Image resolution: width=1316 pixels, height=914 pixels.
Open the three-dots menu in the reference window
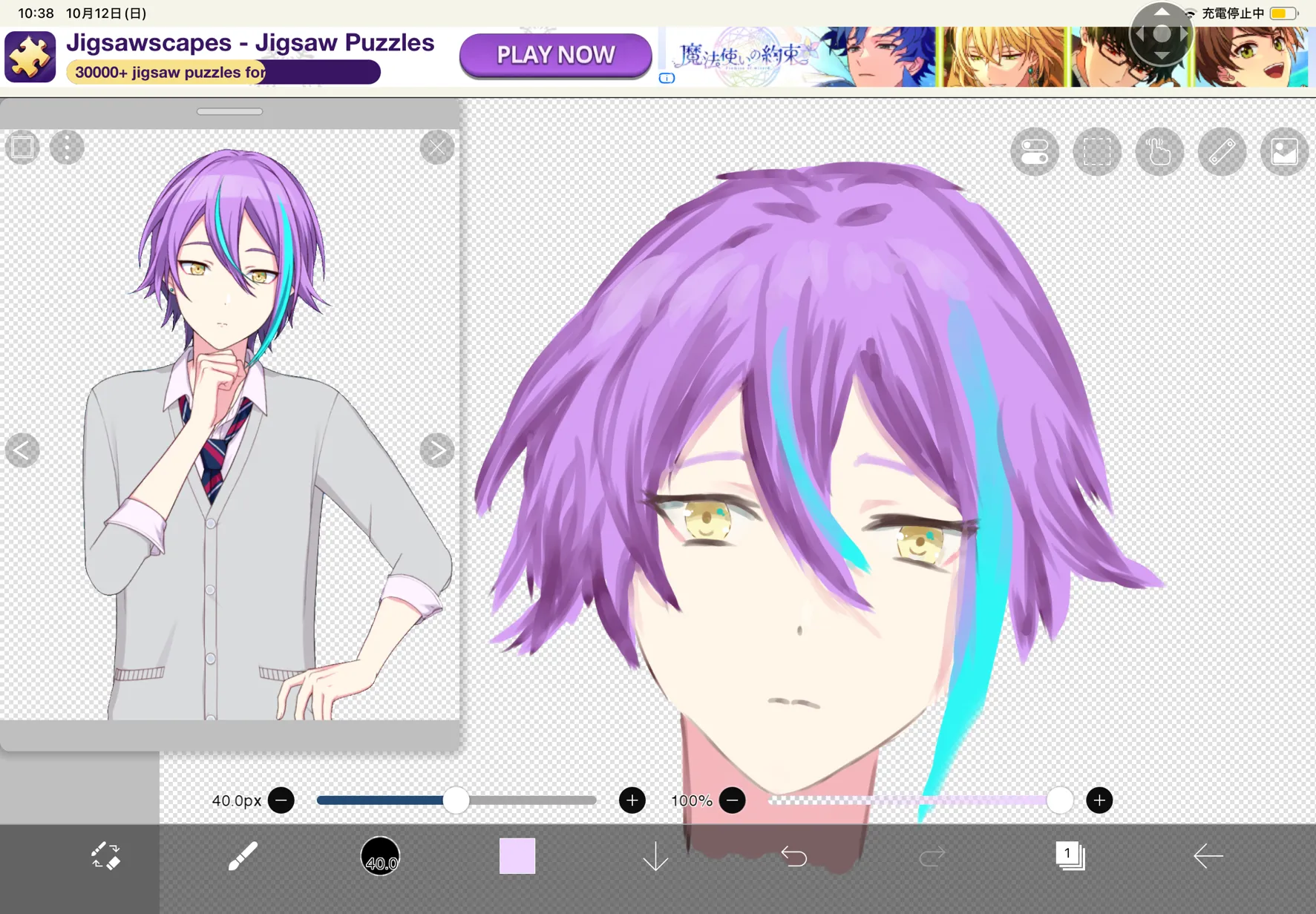[x=67, y=147]
